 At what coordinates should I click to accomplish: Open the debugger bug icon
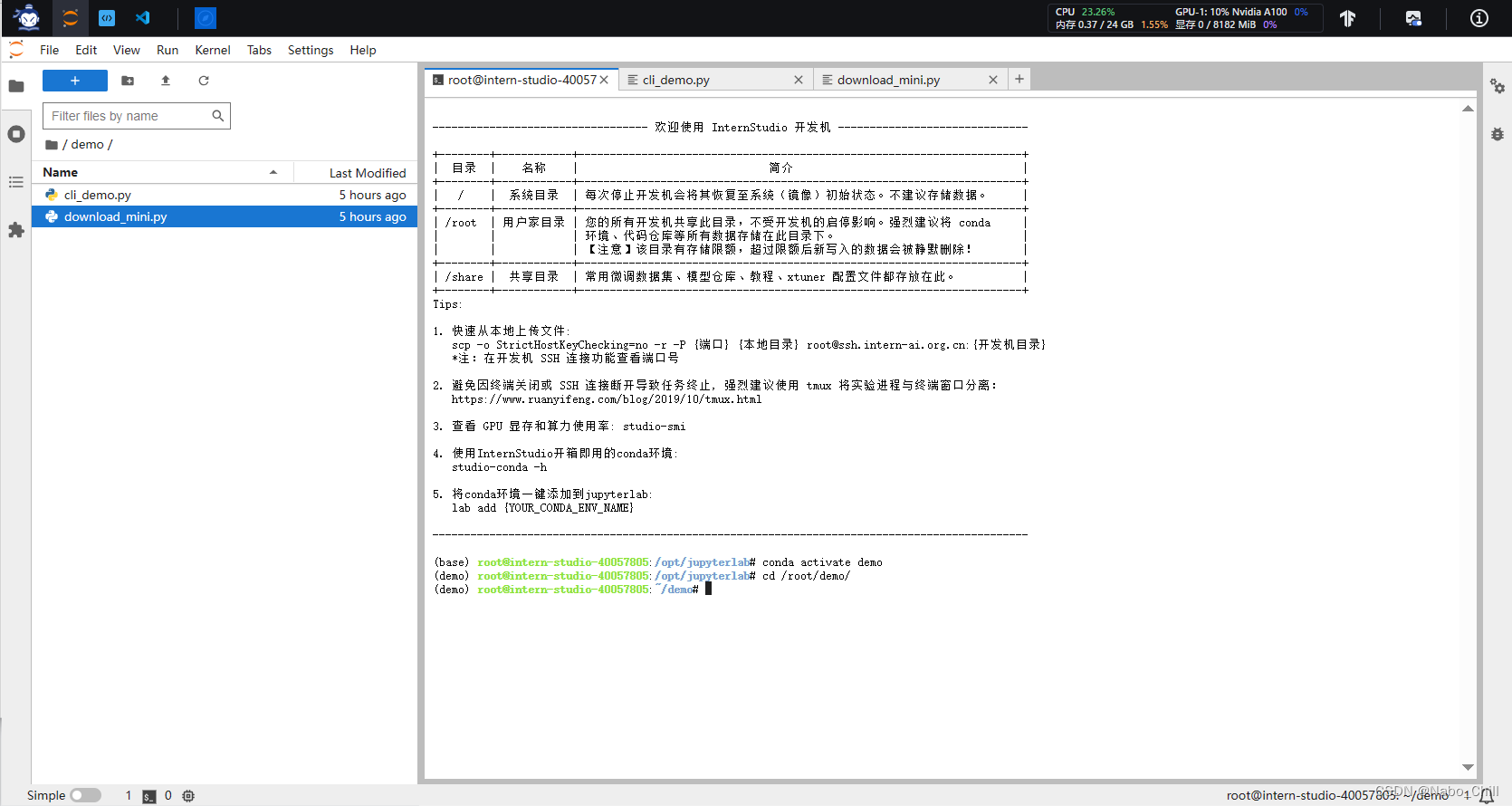tap(1498, 134)
